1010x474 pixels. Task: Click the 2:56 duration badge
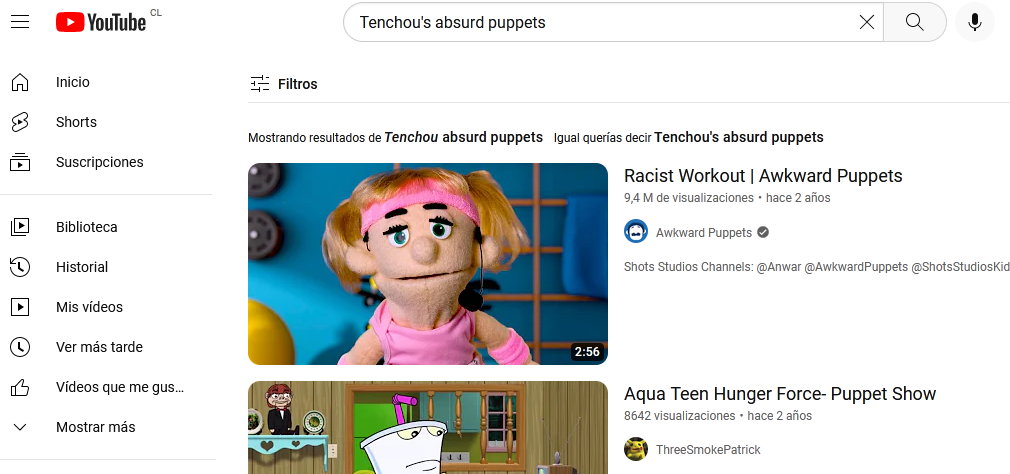[x=587, y=352]
